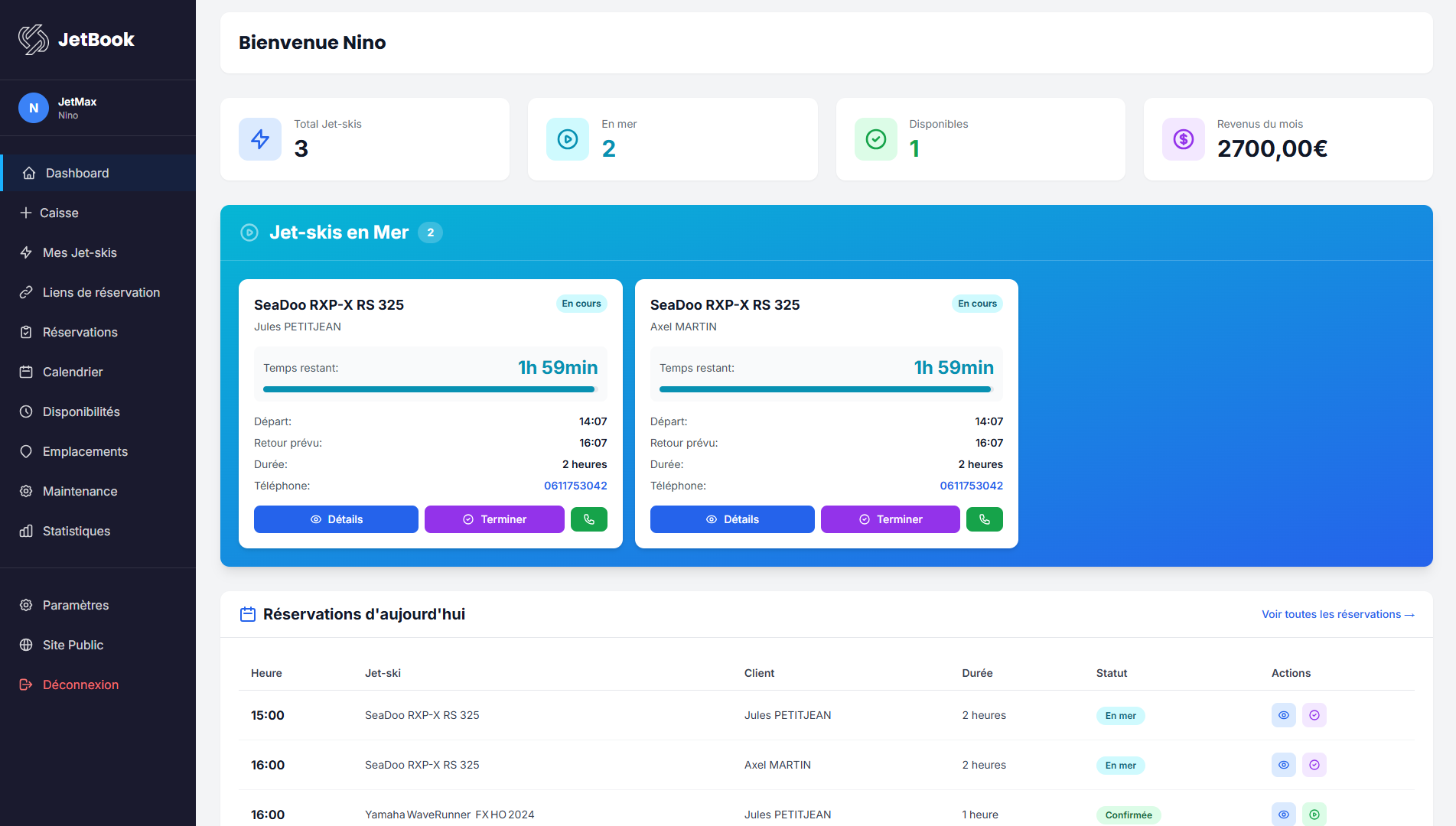This screenshot has width=1456, height=826.
Task: Log out with Déconnexion
Action: click(x=80, y=685)
